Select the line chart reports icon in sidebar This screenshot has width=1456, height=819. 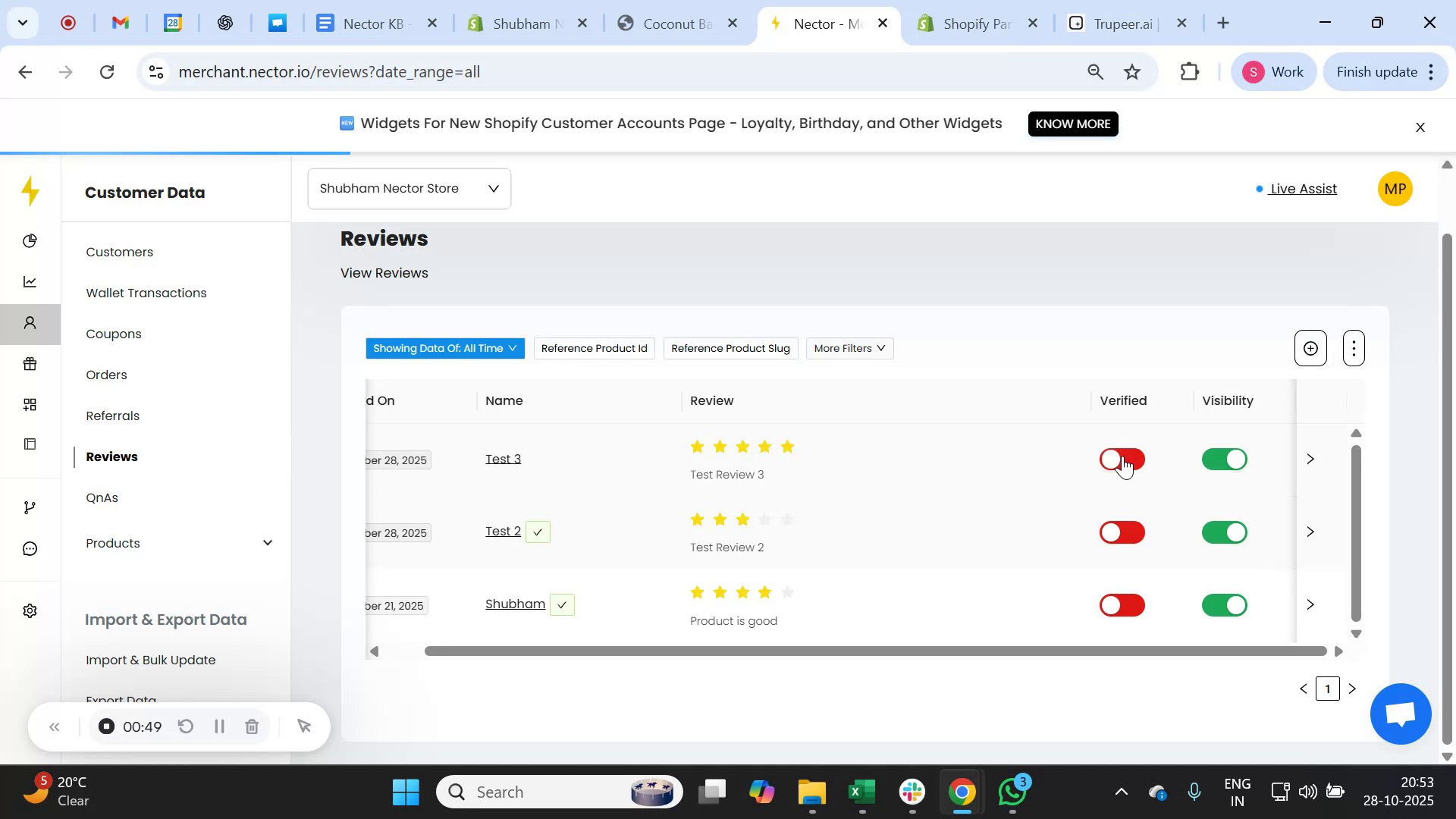pyautogui.click(x=30, y=281)
